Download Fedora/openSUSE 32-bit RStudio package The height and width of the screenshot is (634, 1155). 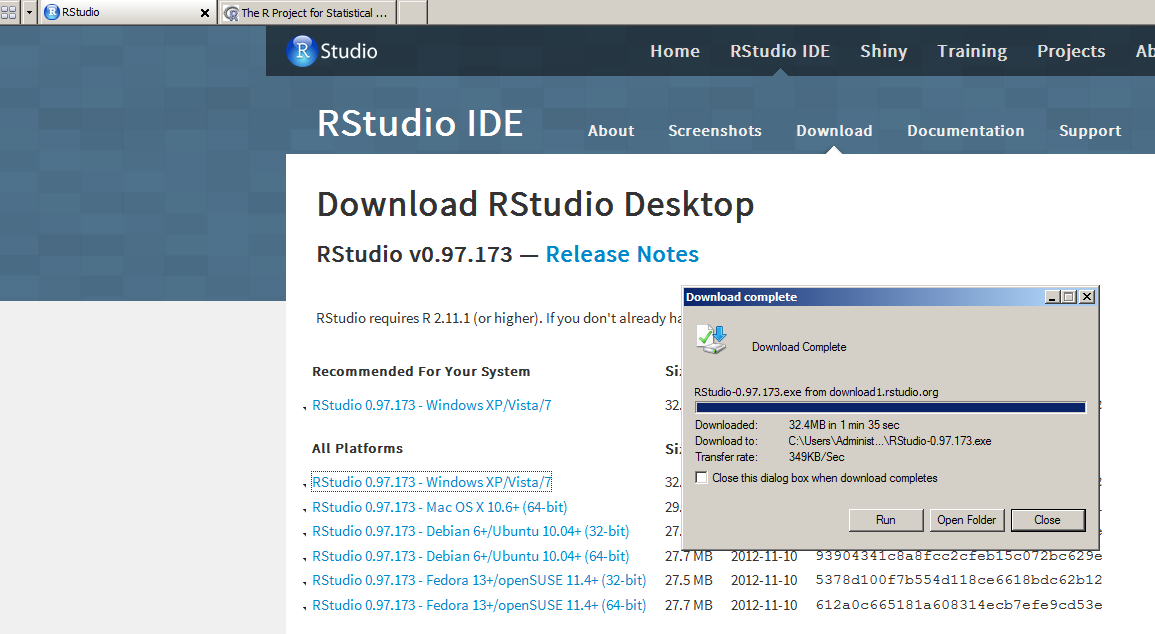[x=479, y=580]
